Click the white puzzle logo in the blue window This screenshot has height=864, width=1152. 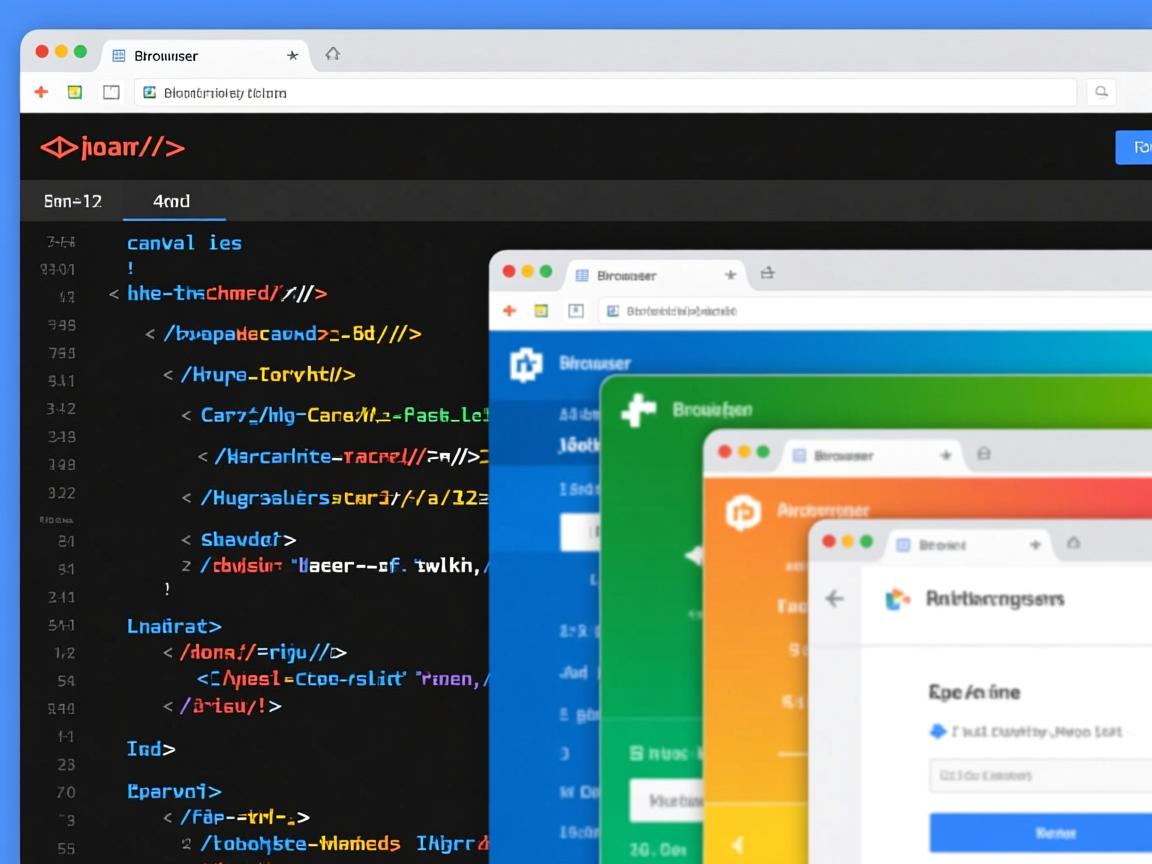(526, 365)
